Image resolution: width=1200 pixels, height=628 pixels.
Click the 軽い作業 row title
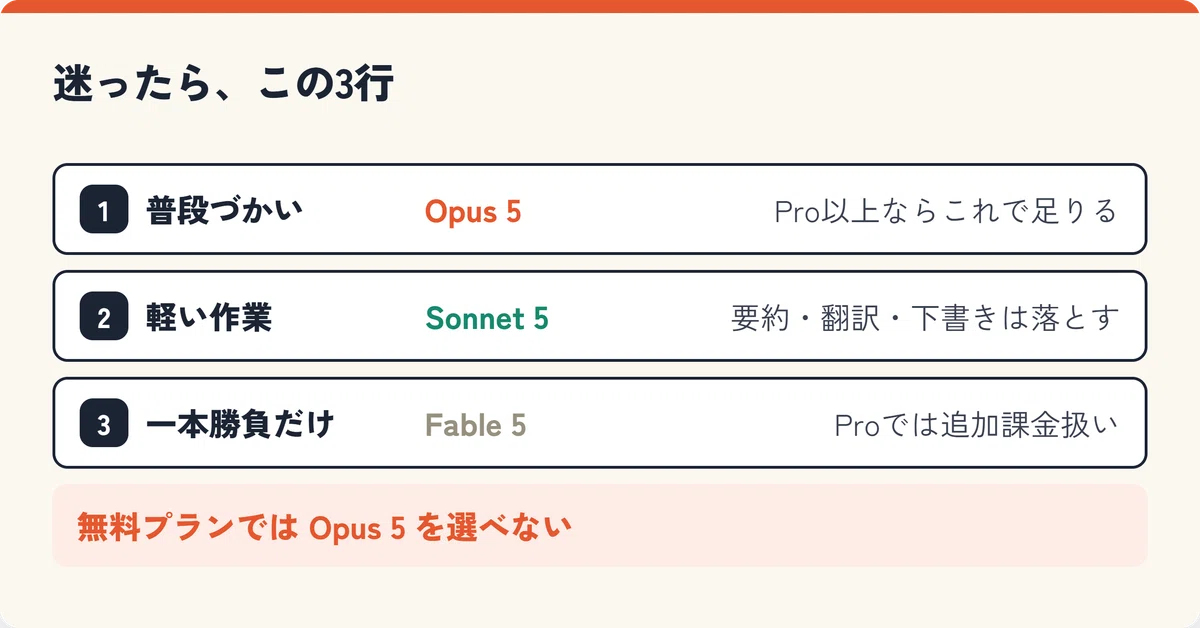[x=209, y=318]
